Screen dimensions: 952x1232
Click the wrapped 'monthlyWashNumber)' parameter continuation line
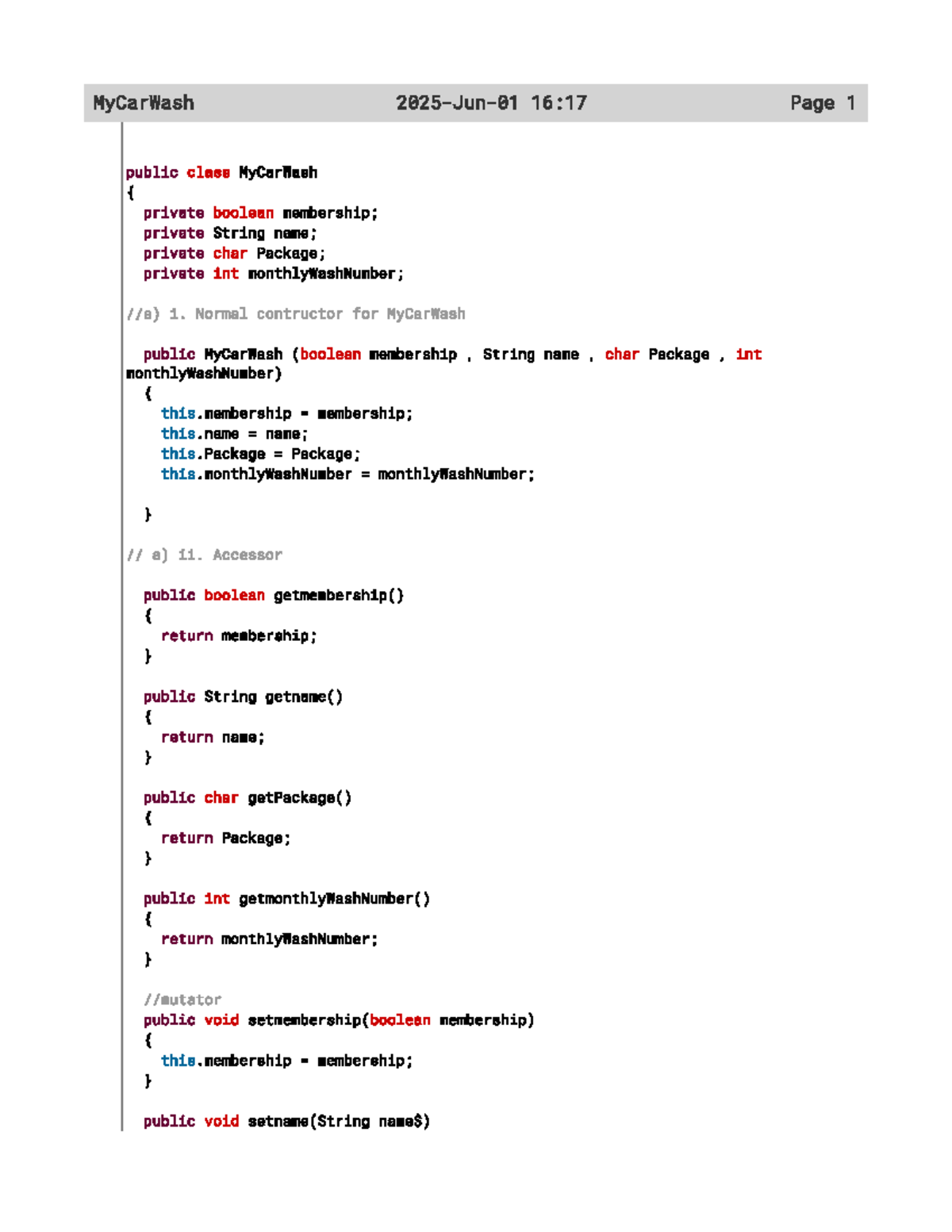coord(204,374)
